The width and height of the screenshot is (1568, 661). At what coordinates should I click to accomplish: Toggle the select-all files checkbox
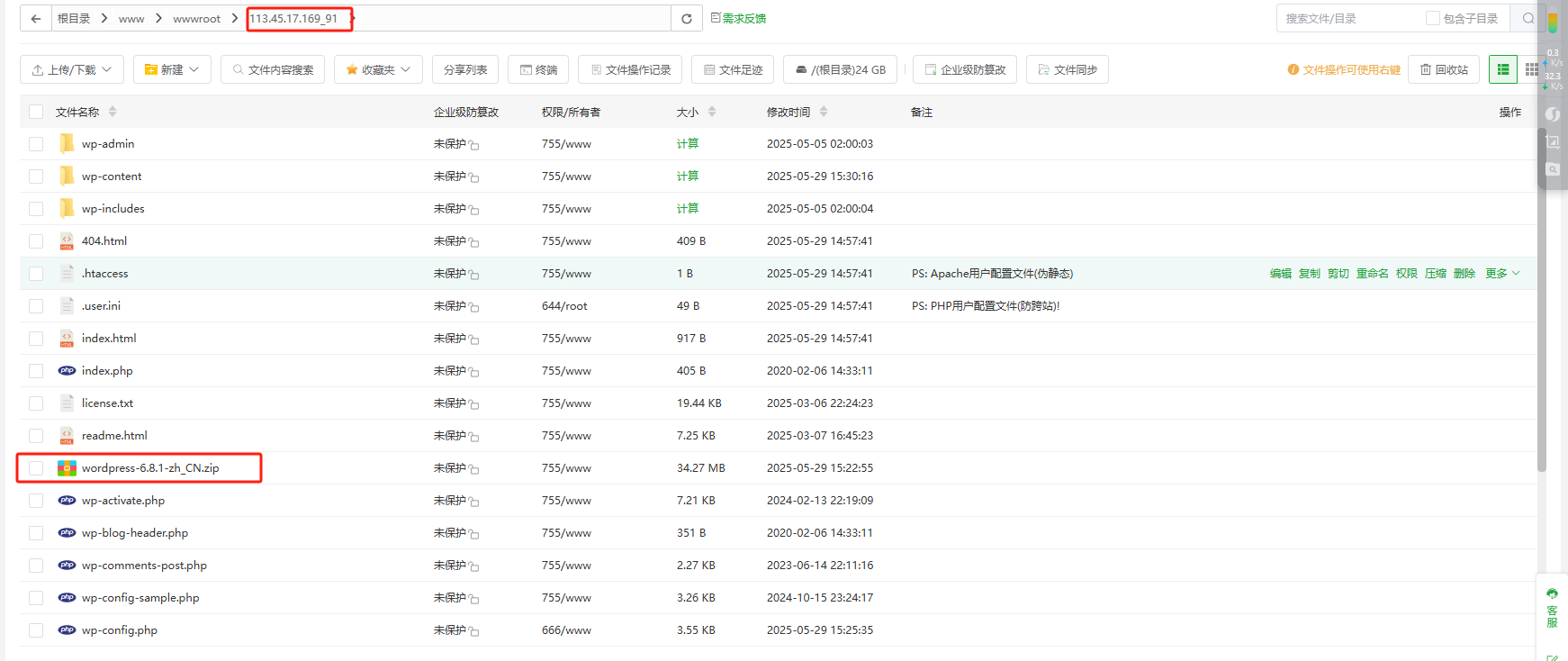[x=36, y=112]
